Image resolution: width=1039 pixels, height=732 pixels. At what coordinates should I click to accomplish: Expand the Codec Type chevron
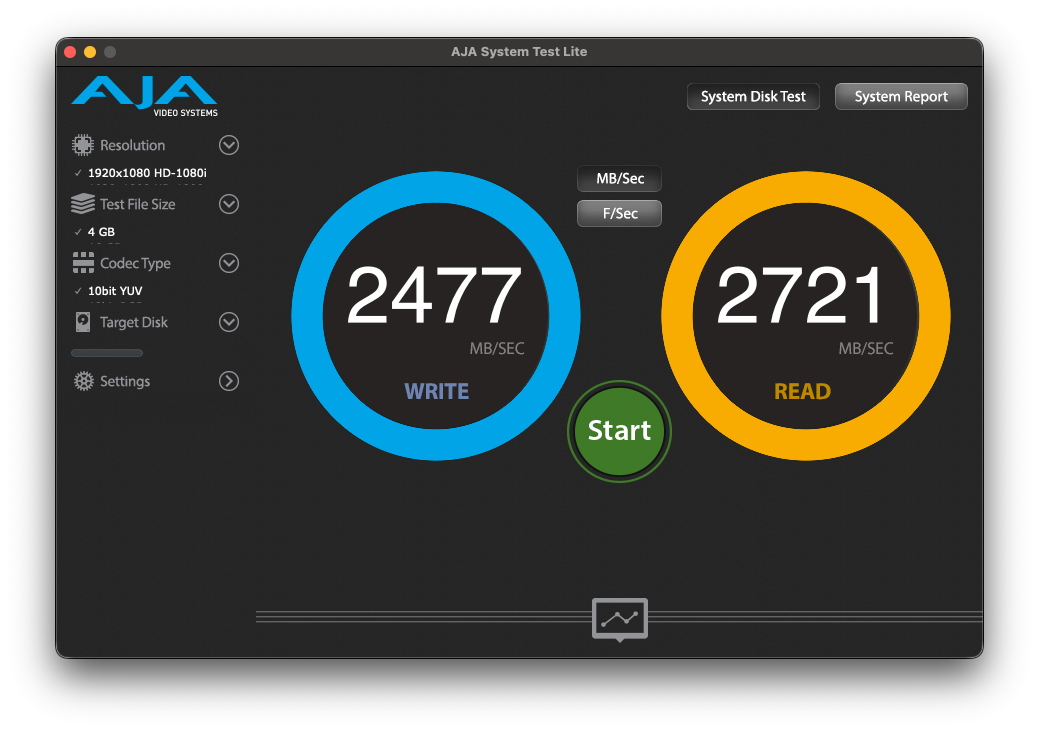pyautogui.click(x=229, y=263)
